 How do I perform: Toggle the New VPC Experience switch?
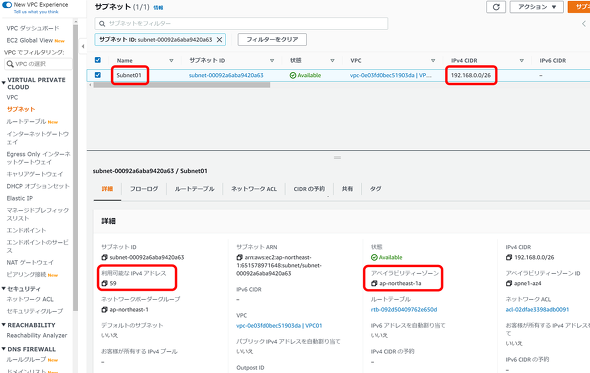(7, 5)
